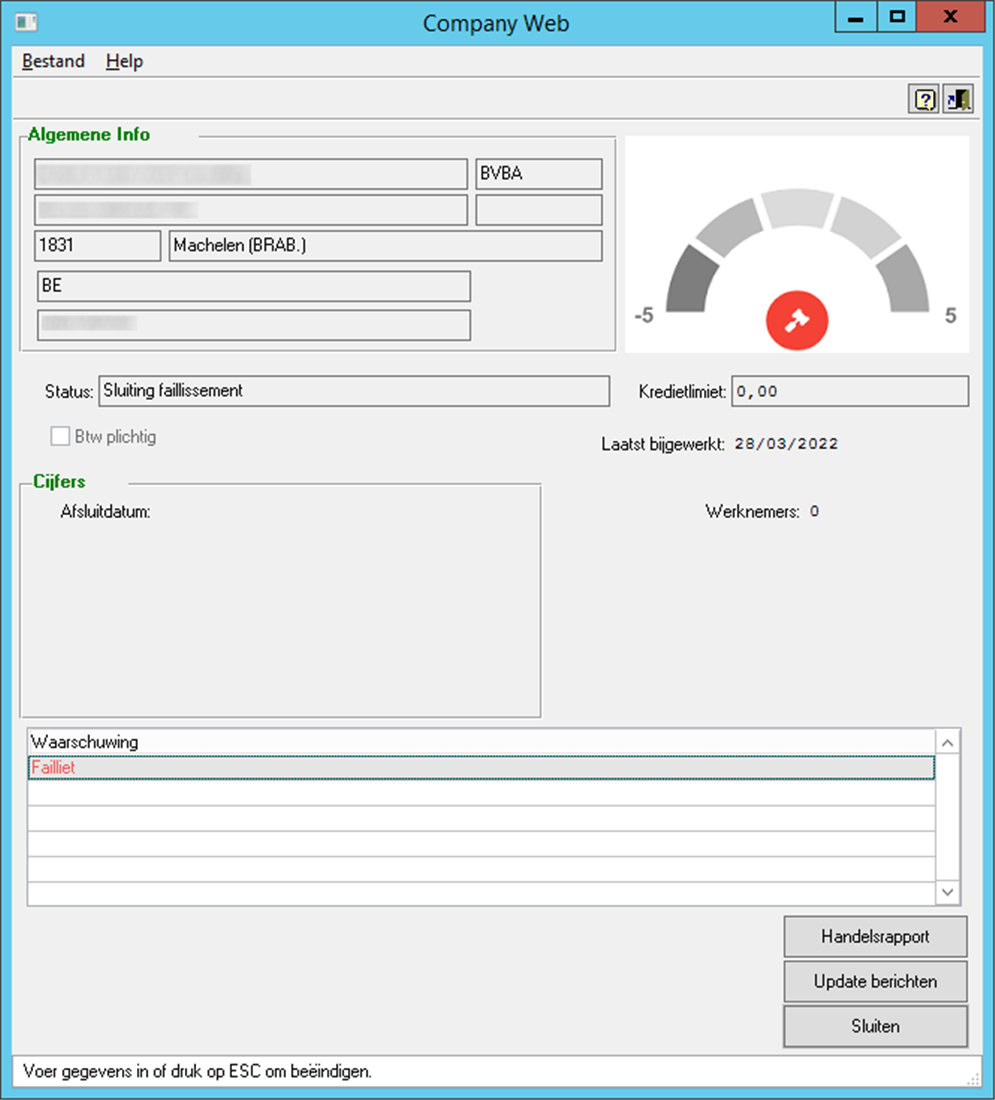Viewport: 995px width, 1100px height.
Task: Click the Sluiten button
Action: [x=875, y=1026]
